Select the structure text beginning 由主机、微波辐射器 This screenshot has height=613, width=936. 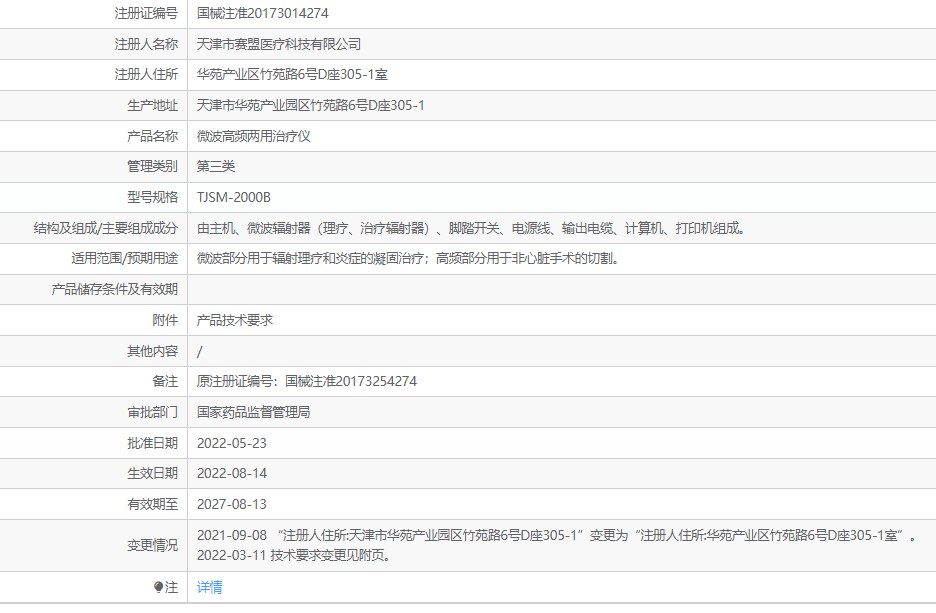(x=472, y=228)
